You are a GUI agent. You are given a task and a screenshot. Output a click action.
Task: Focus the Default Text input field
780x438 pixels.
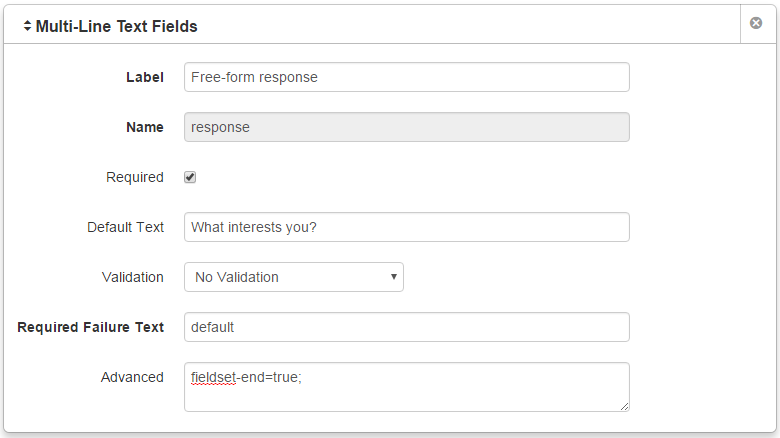(x=406, y=227)
